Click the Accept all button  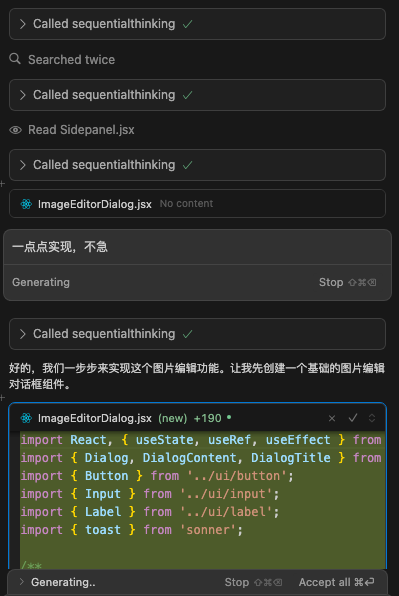point(336,582)
